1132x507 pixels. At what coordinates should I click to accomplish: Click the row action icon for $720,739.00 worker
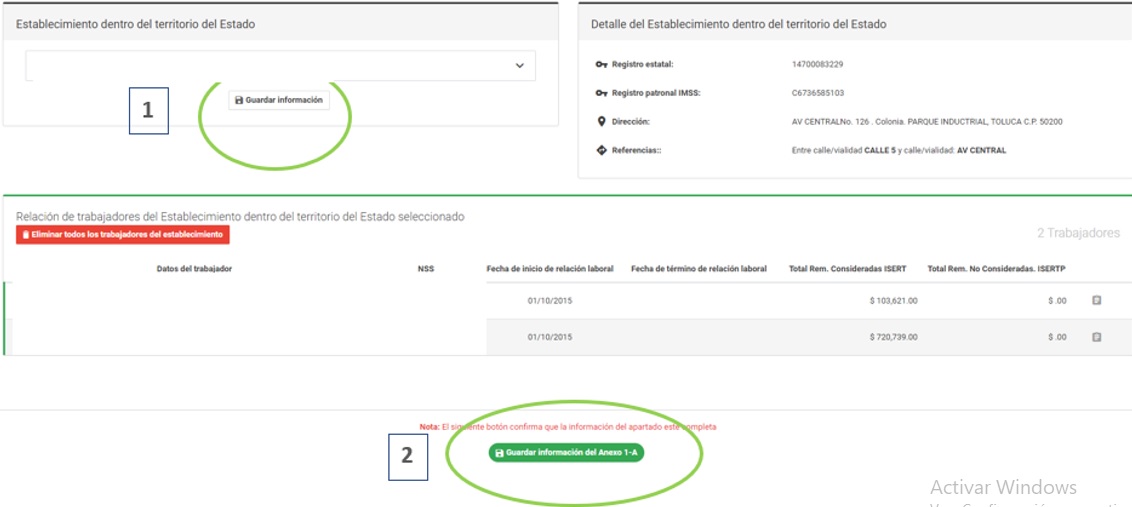click(1096, 337)
